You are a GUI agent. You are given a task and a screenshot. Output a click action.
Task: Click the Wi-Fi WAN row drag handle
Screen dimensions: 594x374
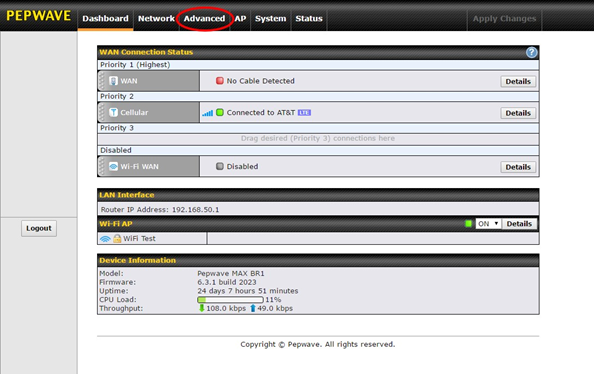[x=102, y=166]
